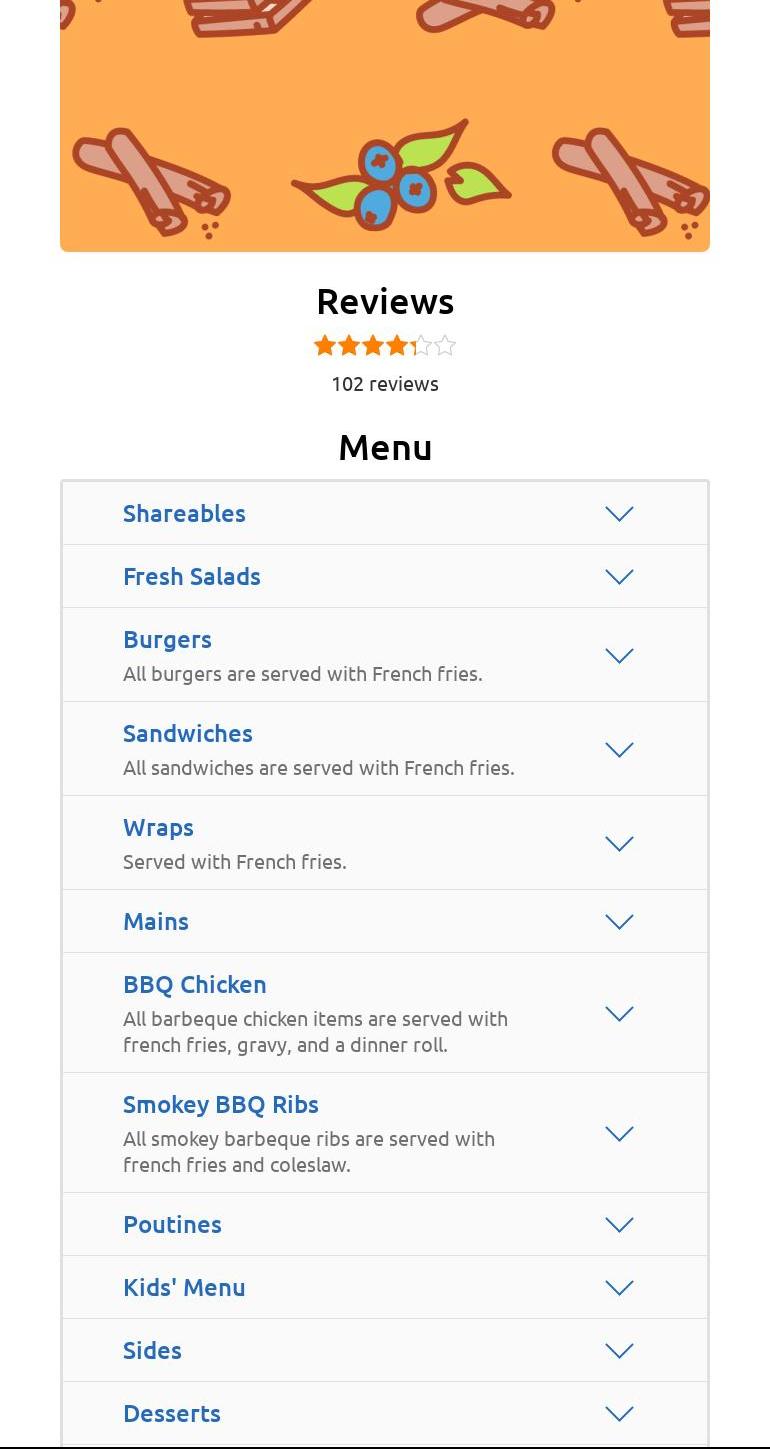Select the Burgers menu heading
The image size is (770, 1449).
167,640
